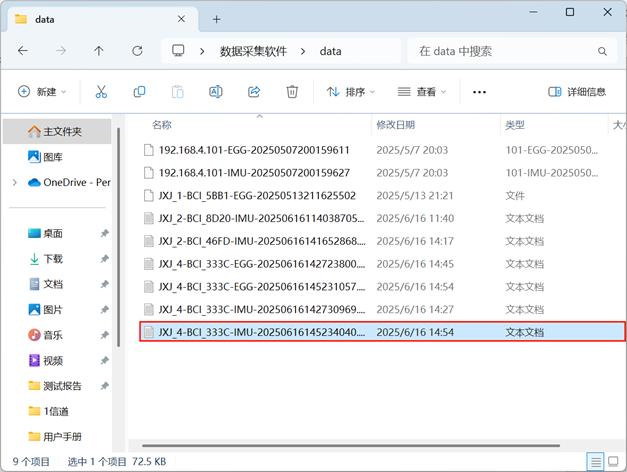Click the Share icon in toolbar
The width and height of the screenshot is (627, 472).
pyautogui.click(x=254, y=92)
